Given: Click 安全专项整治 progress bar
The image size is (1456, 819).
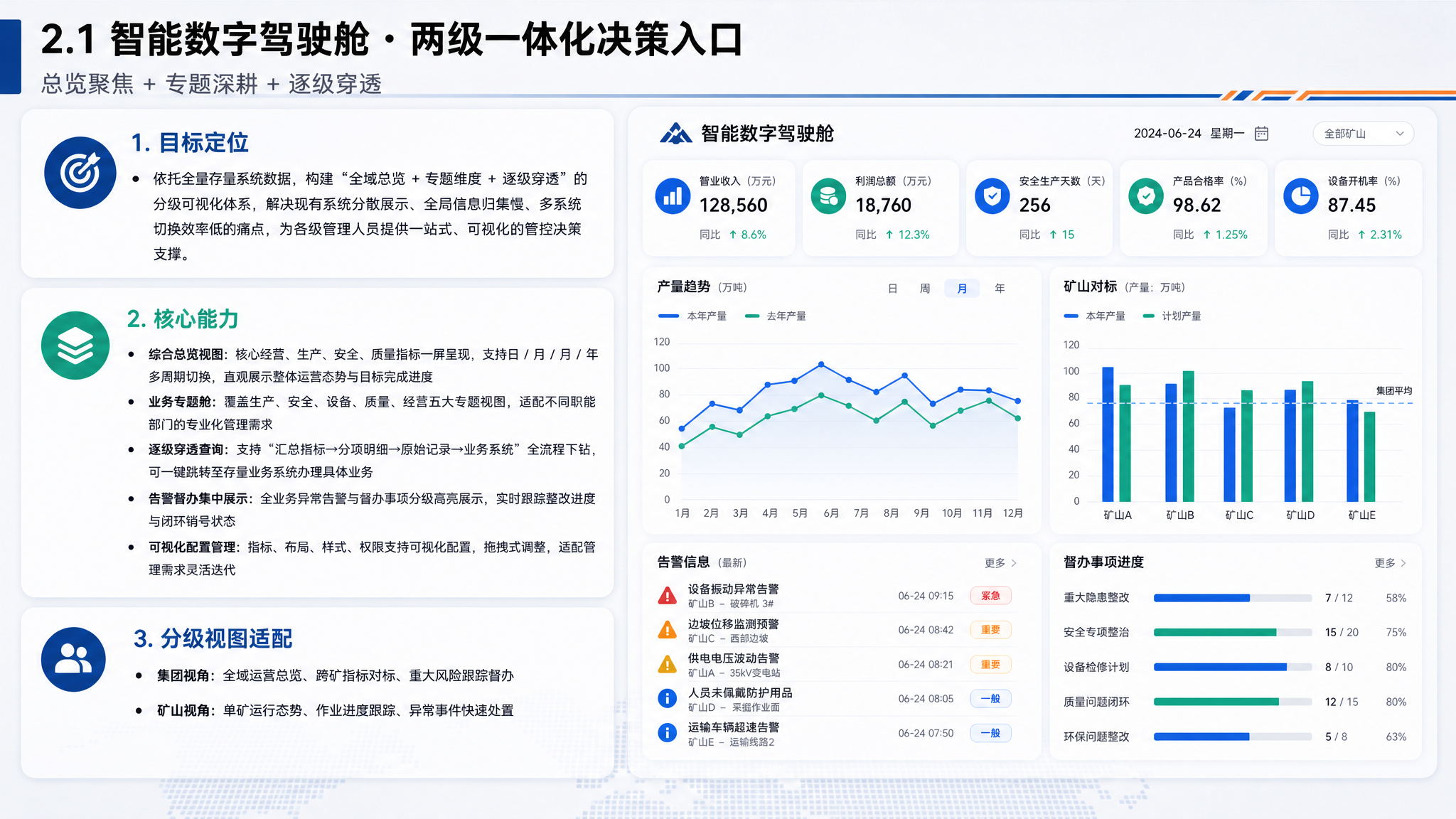Looking at the screenshot, I should 1233,632.
